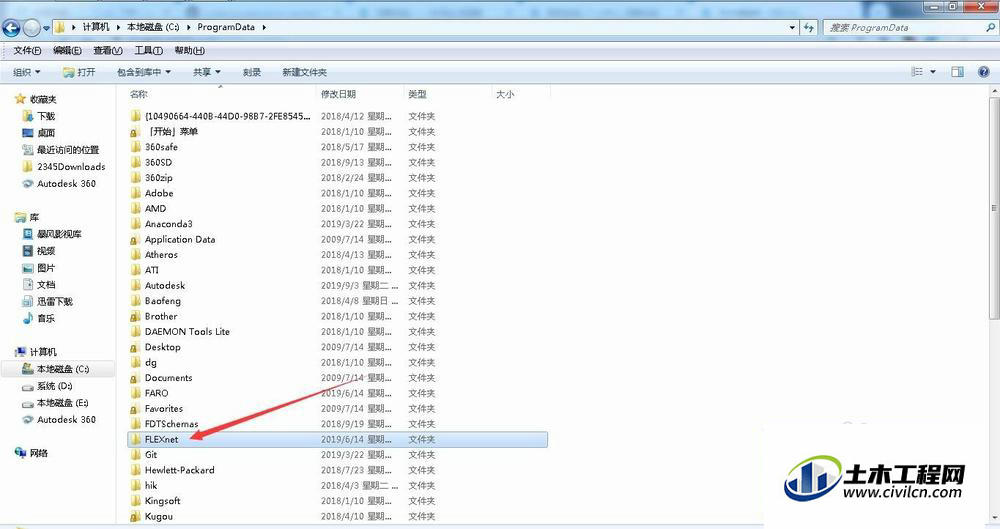Open 暴风影视库 library
This screenshot has height=529, width=1000.
click(x=59, y=234)
